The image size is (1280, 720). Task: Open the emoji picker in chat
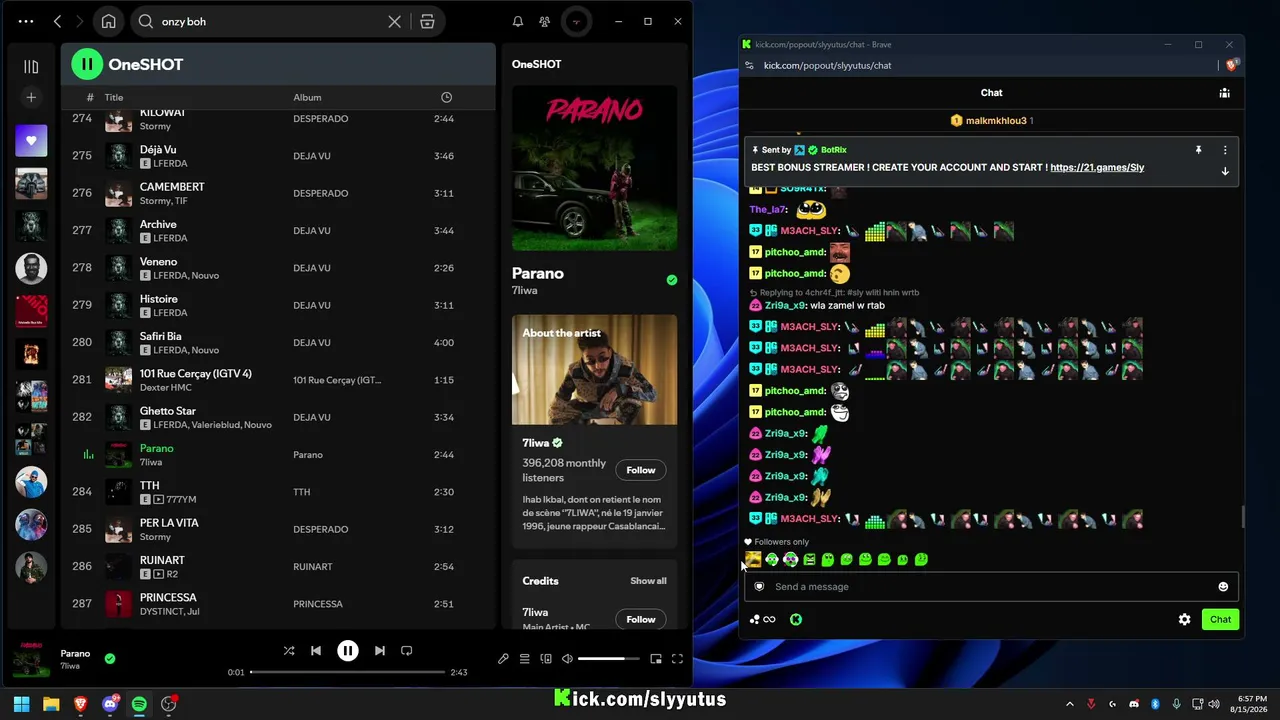1223,587
